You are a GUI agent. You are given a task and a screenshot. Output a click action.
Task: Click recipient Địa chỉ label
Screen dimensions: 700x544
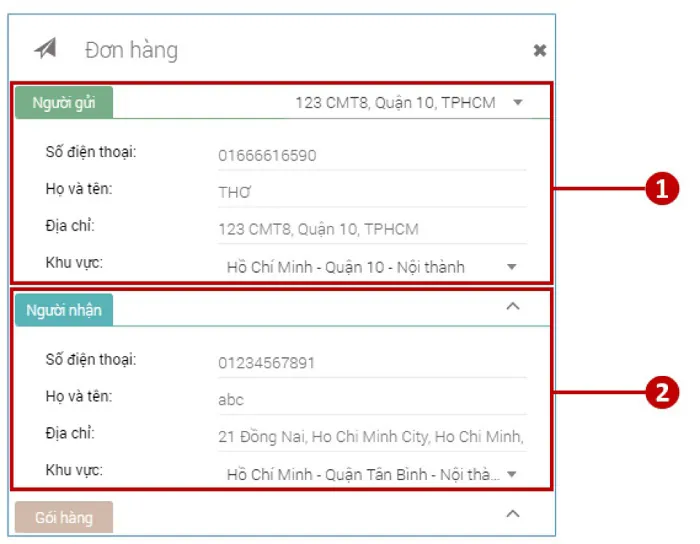(70, 433)
